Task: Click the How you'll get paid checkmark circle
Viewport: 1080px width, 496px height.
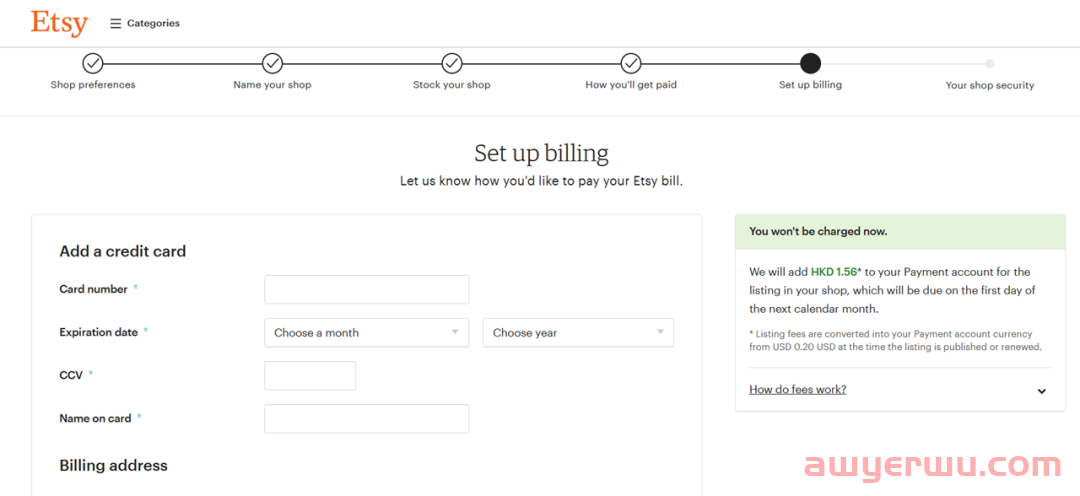Action: (631, 63)
